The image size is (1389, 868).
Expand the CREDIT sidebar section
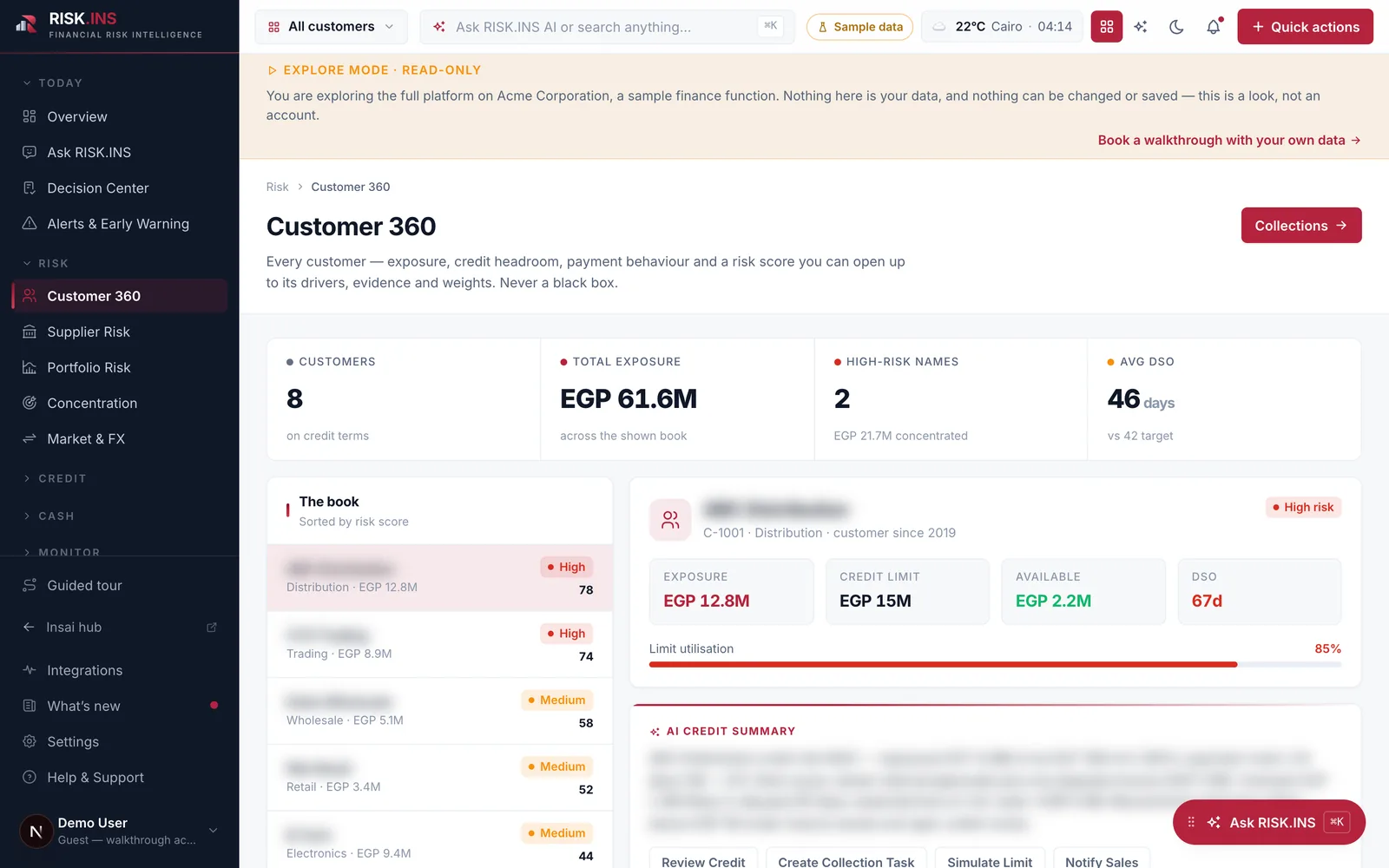pyautogui.click(x=54, y=478)
